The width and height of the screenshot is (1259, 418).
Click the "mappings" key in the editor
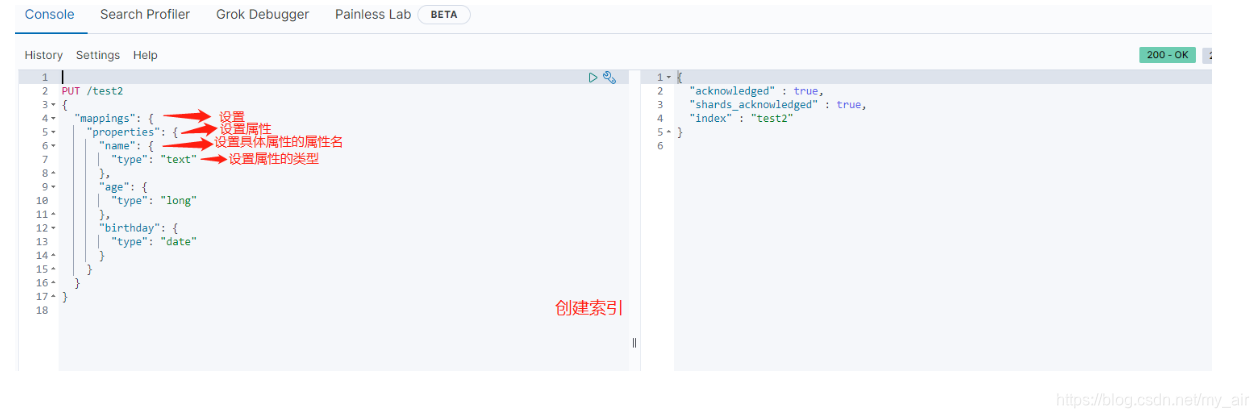tap(104, 119)
